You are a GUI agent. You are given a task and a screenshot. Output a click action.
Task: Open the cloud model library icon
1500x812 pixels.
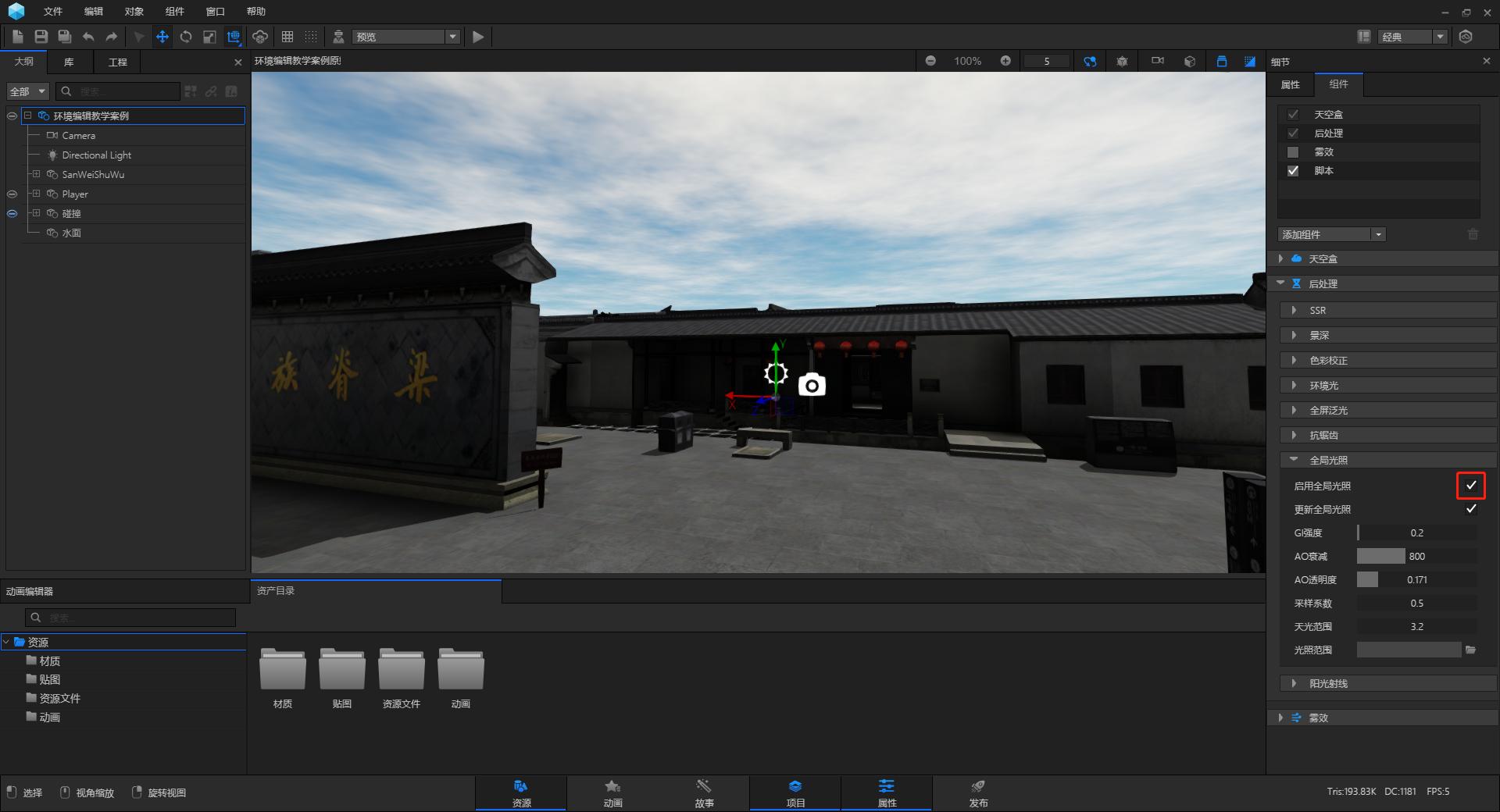coord(260,37)
